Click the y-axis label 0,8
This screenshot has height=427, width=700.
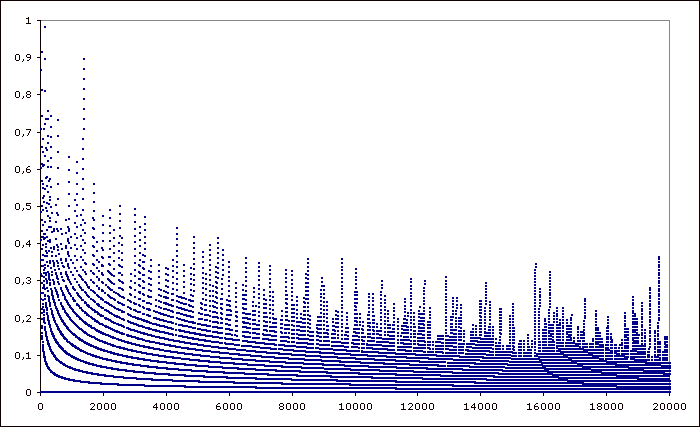click(x=23, y=95)
